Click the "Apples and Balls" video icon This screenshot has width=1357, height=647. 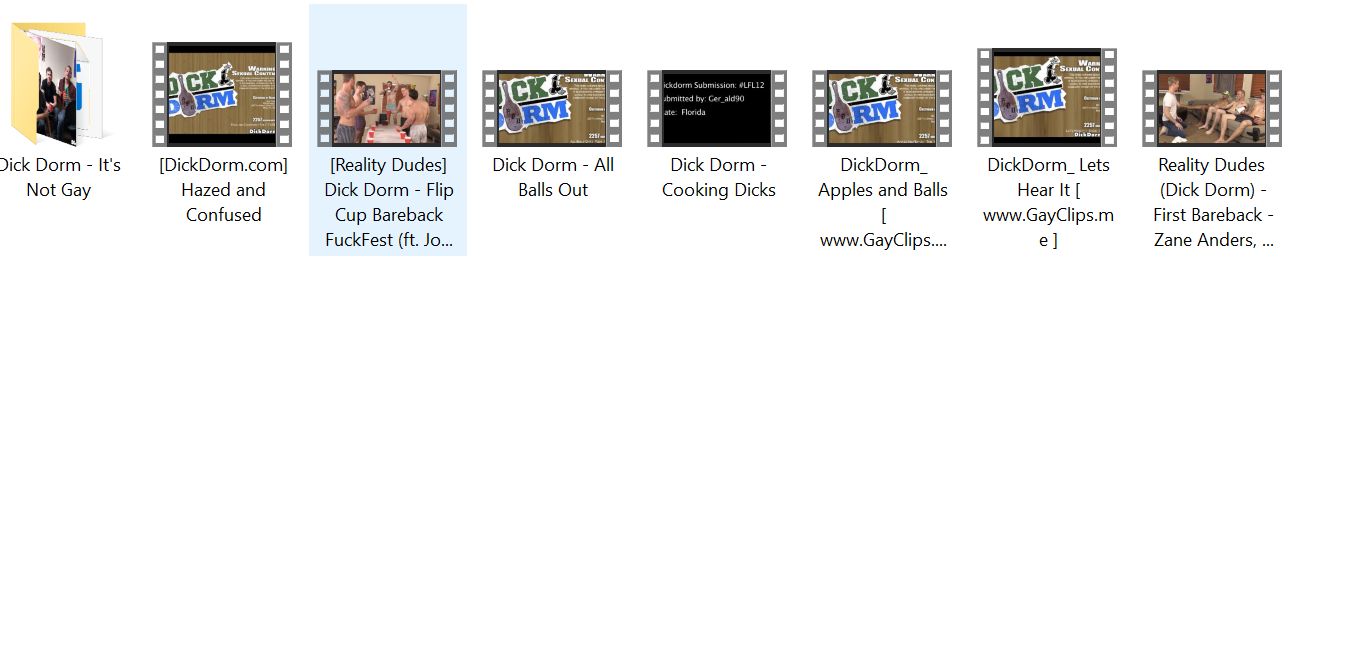click(x=882, y=108)
